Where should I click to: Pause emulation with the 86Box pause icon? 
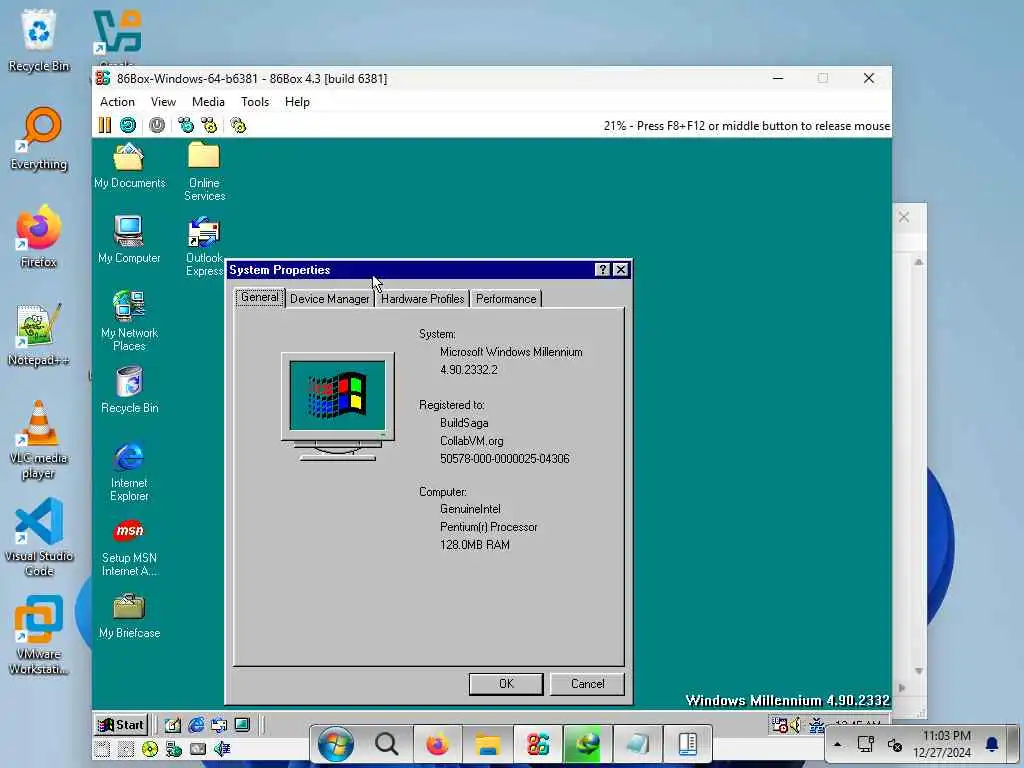click(x=104, y=125)
